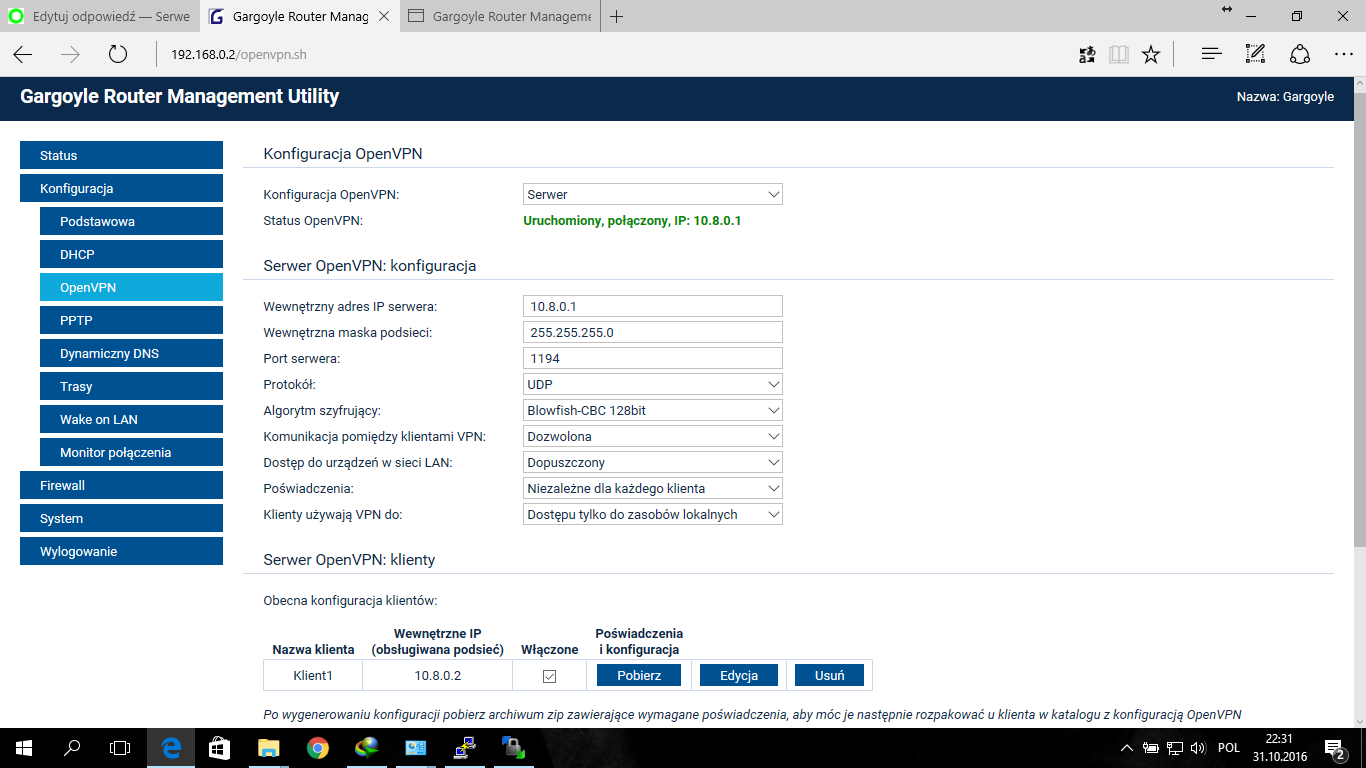The width and height of the screenshot is (1366, 768).
Task: Select the OpenVPN submenu item
Action: tap(131, 287)
